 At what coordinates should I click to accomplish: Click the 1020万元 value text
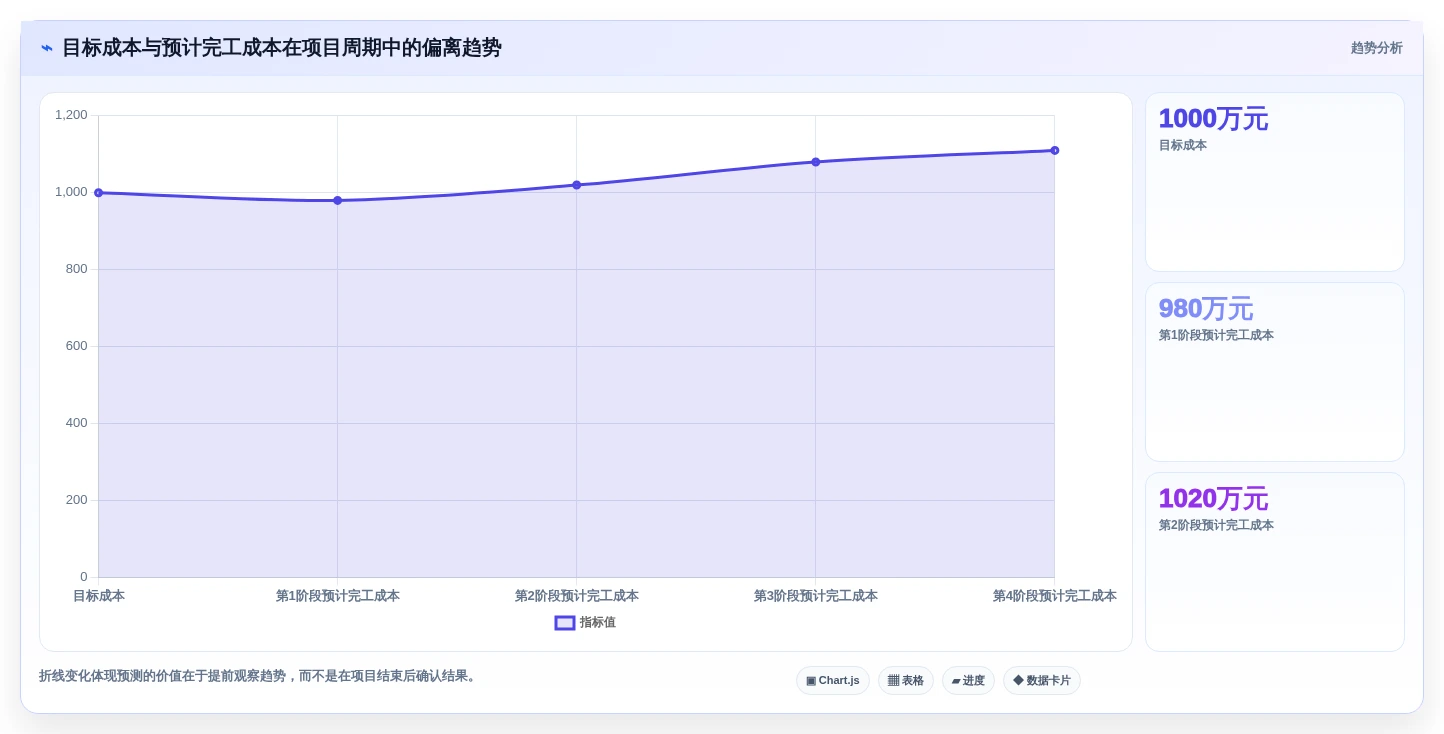pyautogui.click(x=1213, y=499)
